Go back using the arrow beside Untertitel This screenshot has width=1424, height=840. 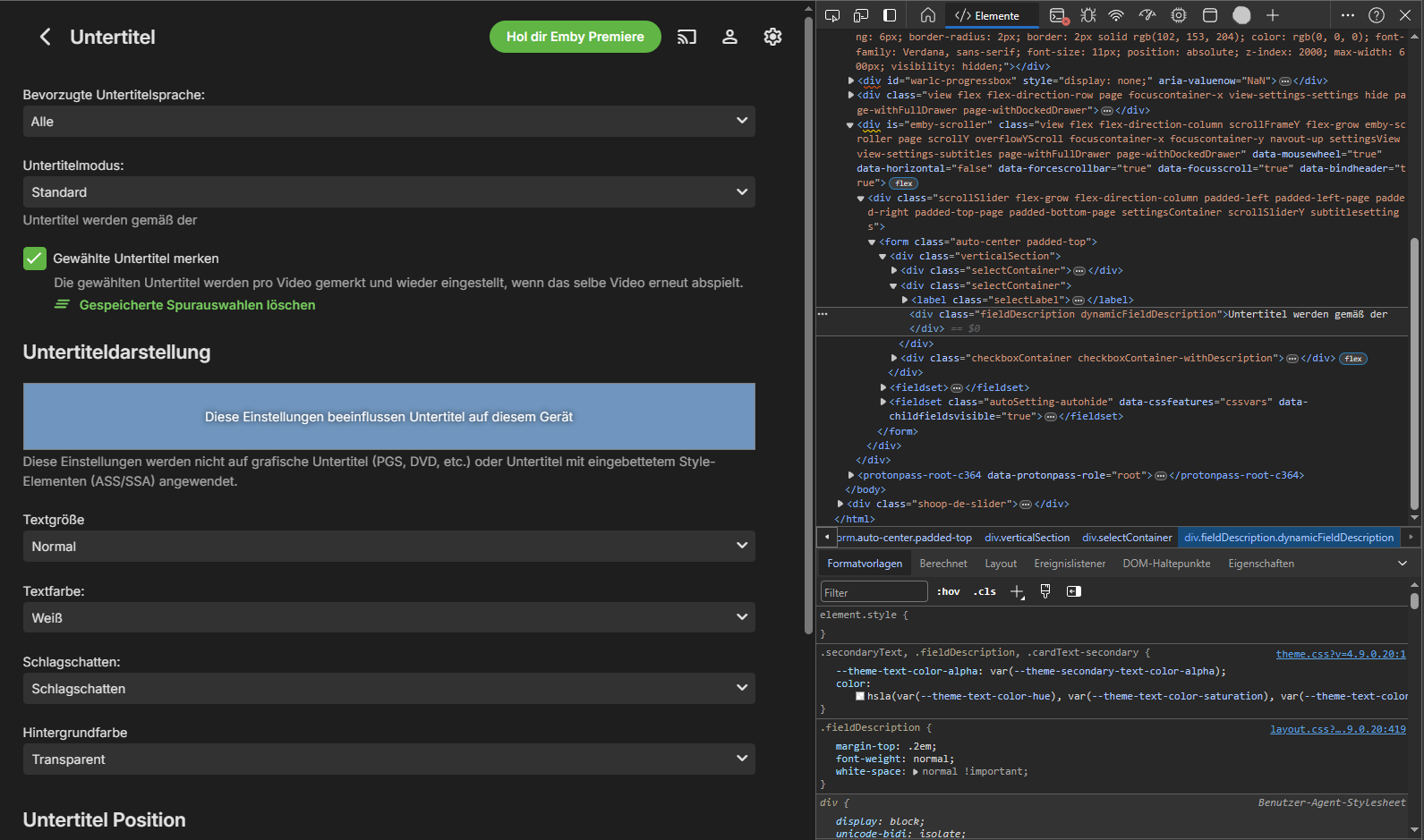tap(45, 37)
